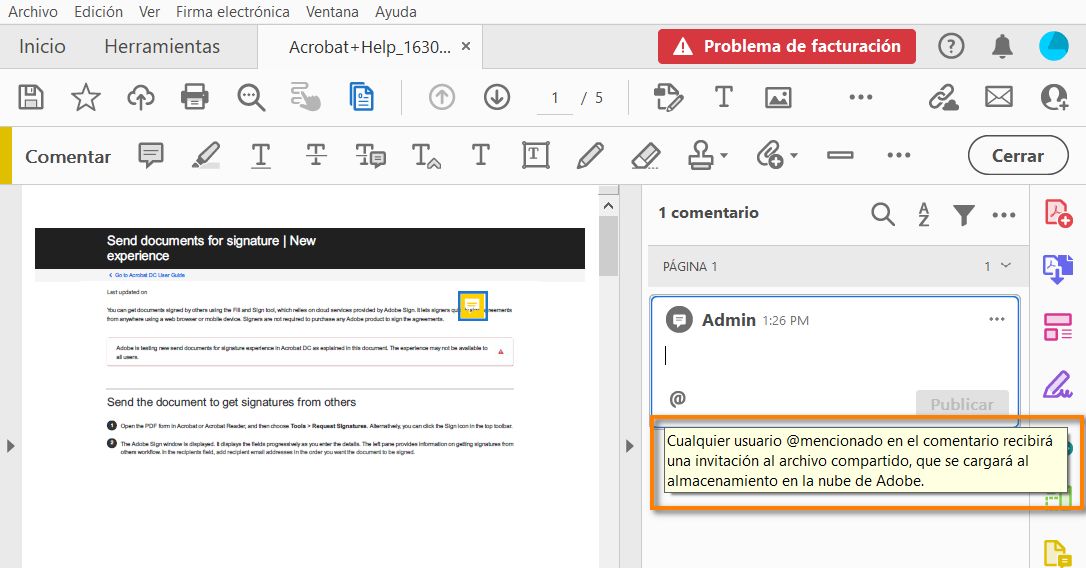
Task: Send file by email envelope icon
Action: tap(999, 98)
